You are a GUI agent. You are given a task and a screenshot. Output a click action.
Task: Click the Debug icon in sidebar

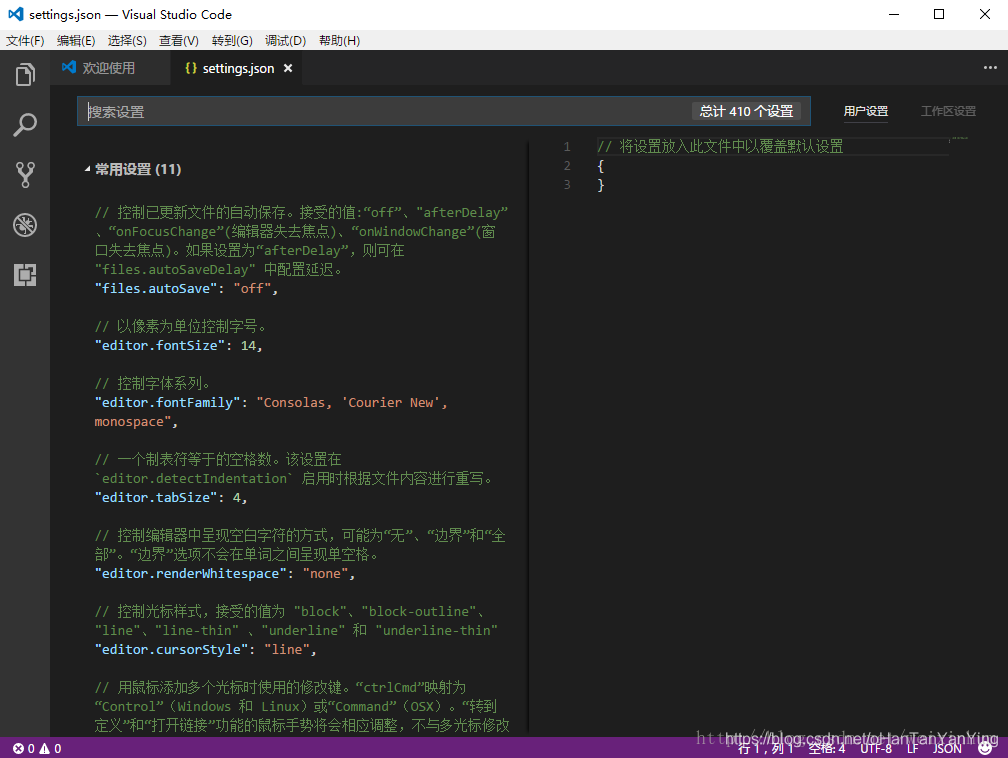pyautogui.click(x=25, y=224)
